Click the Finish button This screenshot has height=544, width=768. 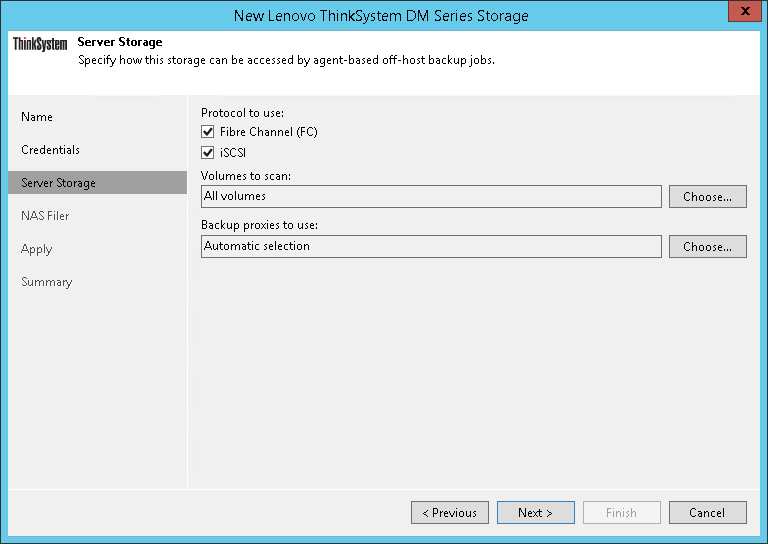pos(622,513)
